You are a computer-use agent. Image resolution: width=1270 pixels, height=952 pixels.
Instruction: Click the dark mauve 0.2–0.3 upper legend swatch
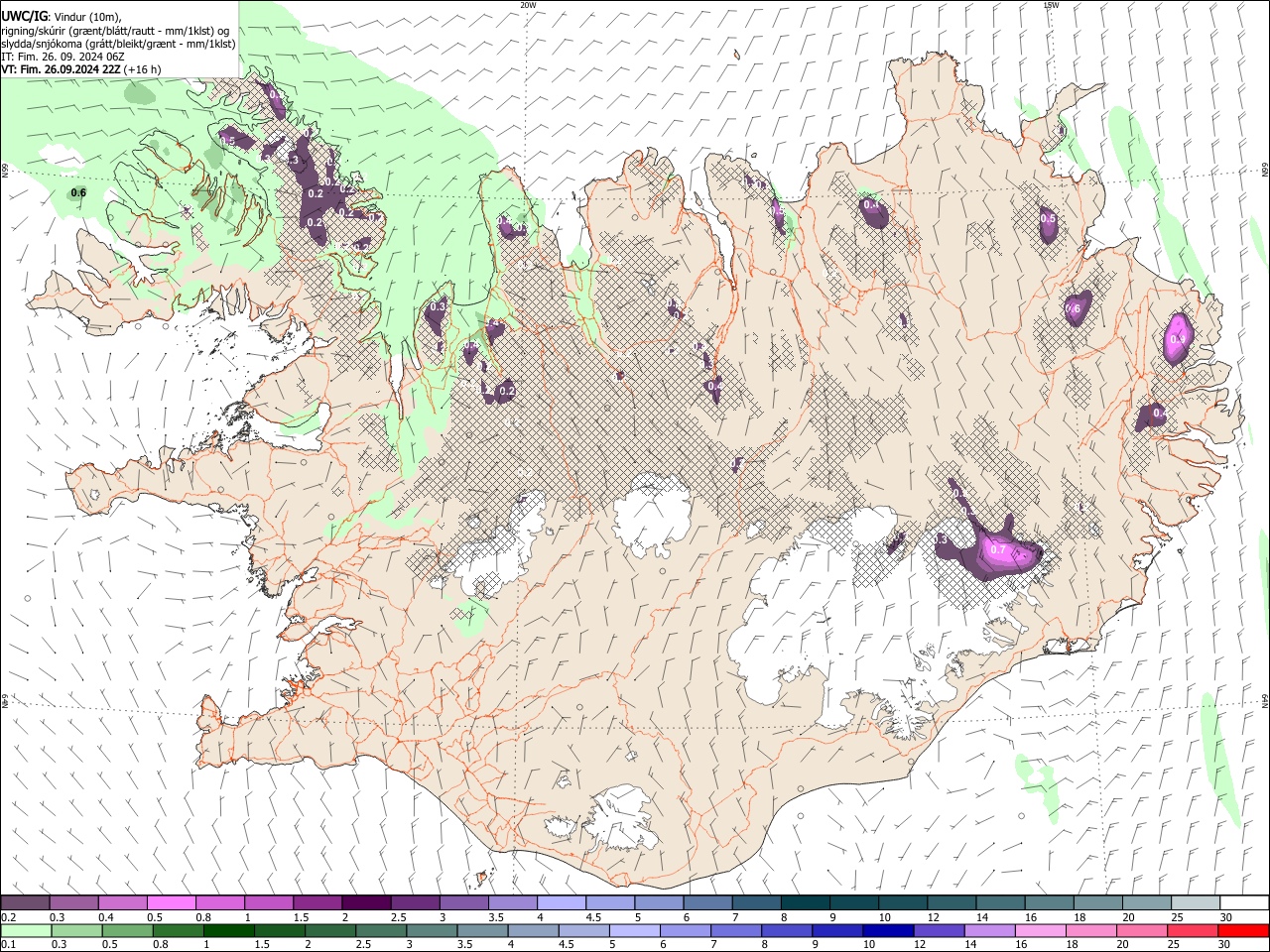tap(26, 903)
